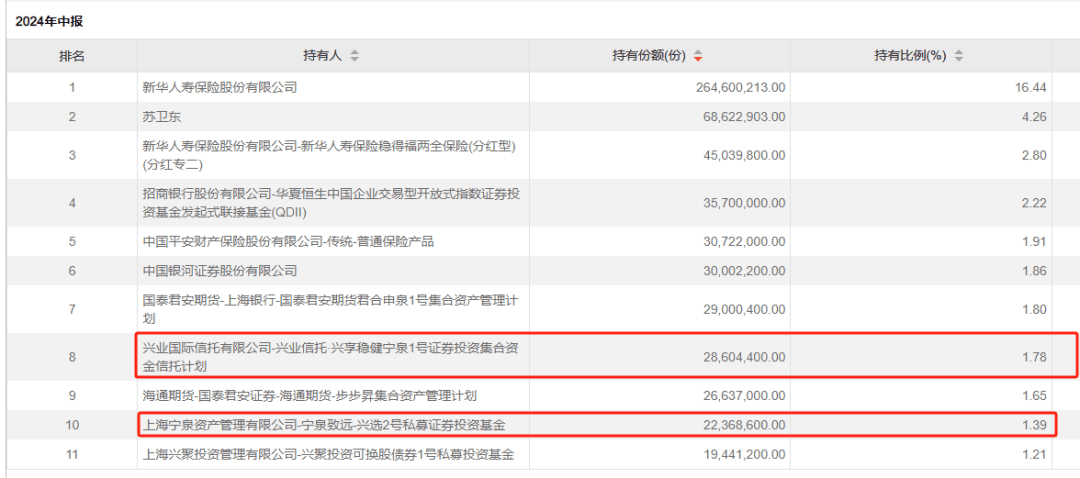Select holder 苏卫东
1080x478 pixels.
(x=161, y=116)
